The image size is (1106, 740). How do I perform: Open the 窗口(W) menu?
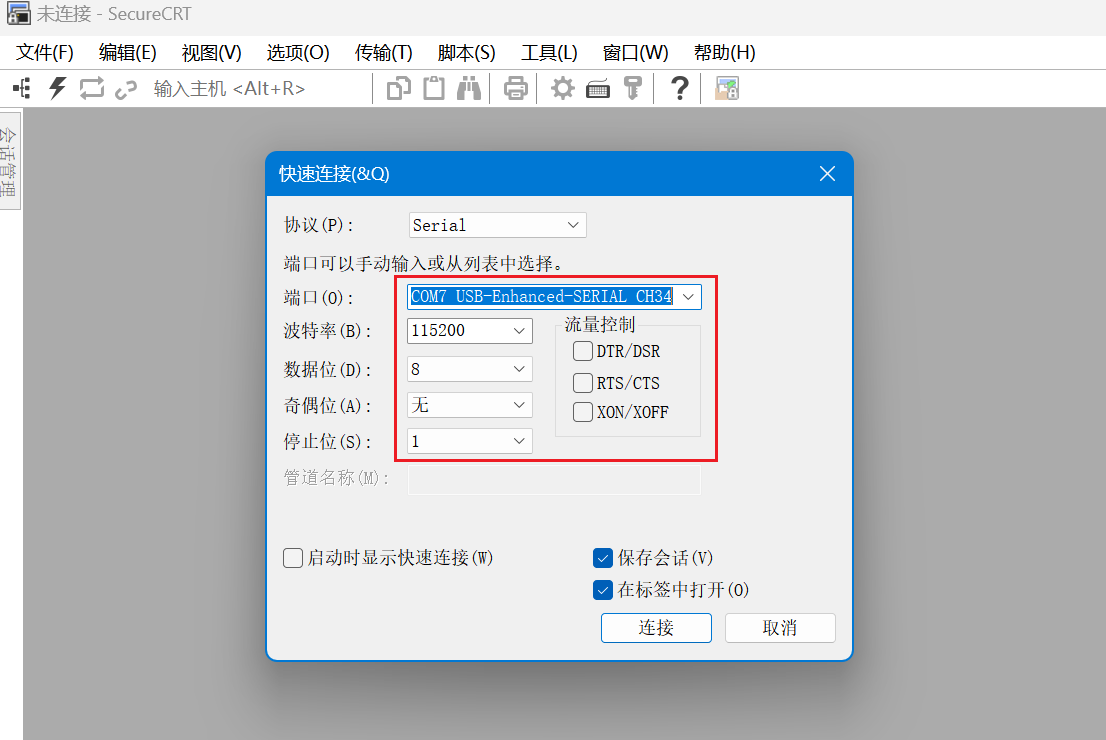(636, 53)
